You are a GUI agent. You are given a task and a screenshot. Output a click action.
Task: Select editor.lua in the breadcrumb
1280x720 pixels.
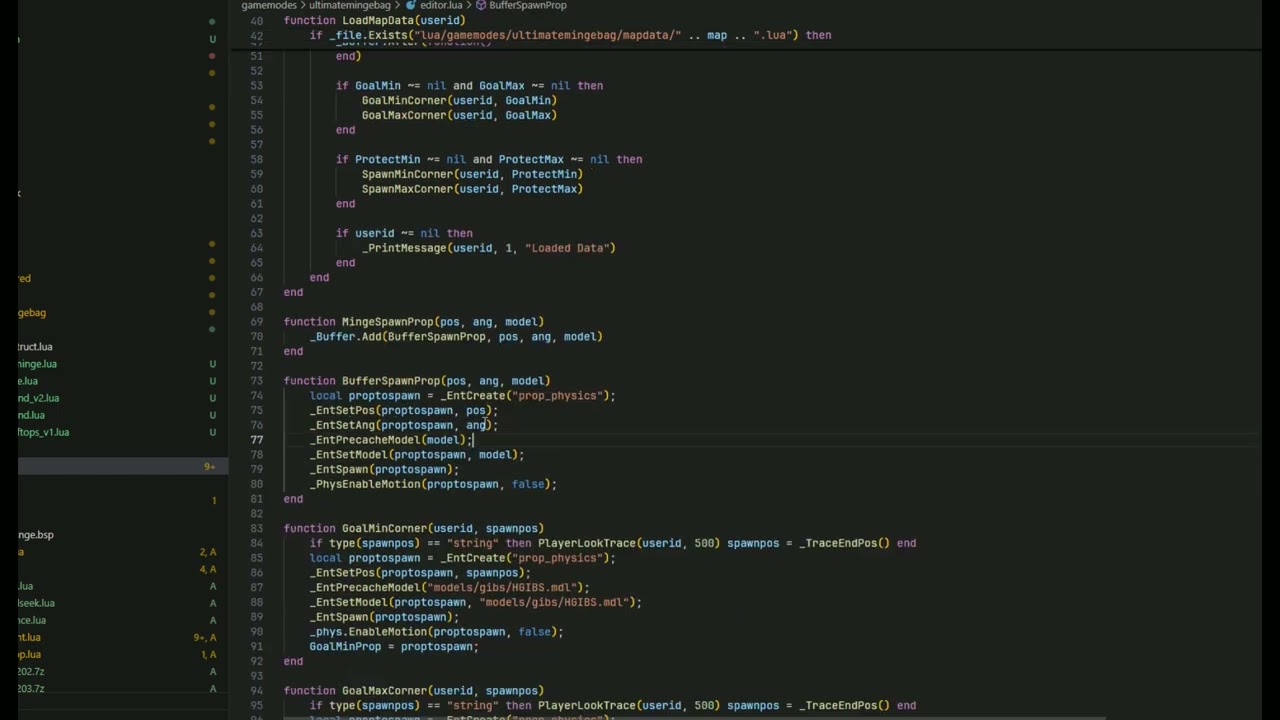pos(441,5)
